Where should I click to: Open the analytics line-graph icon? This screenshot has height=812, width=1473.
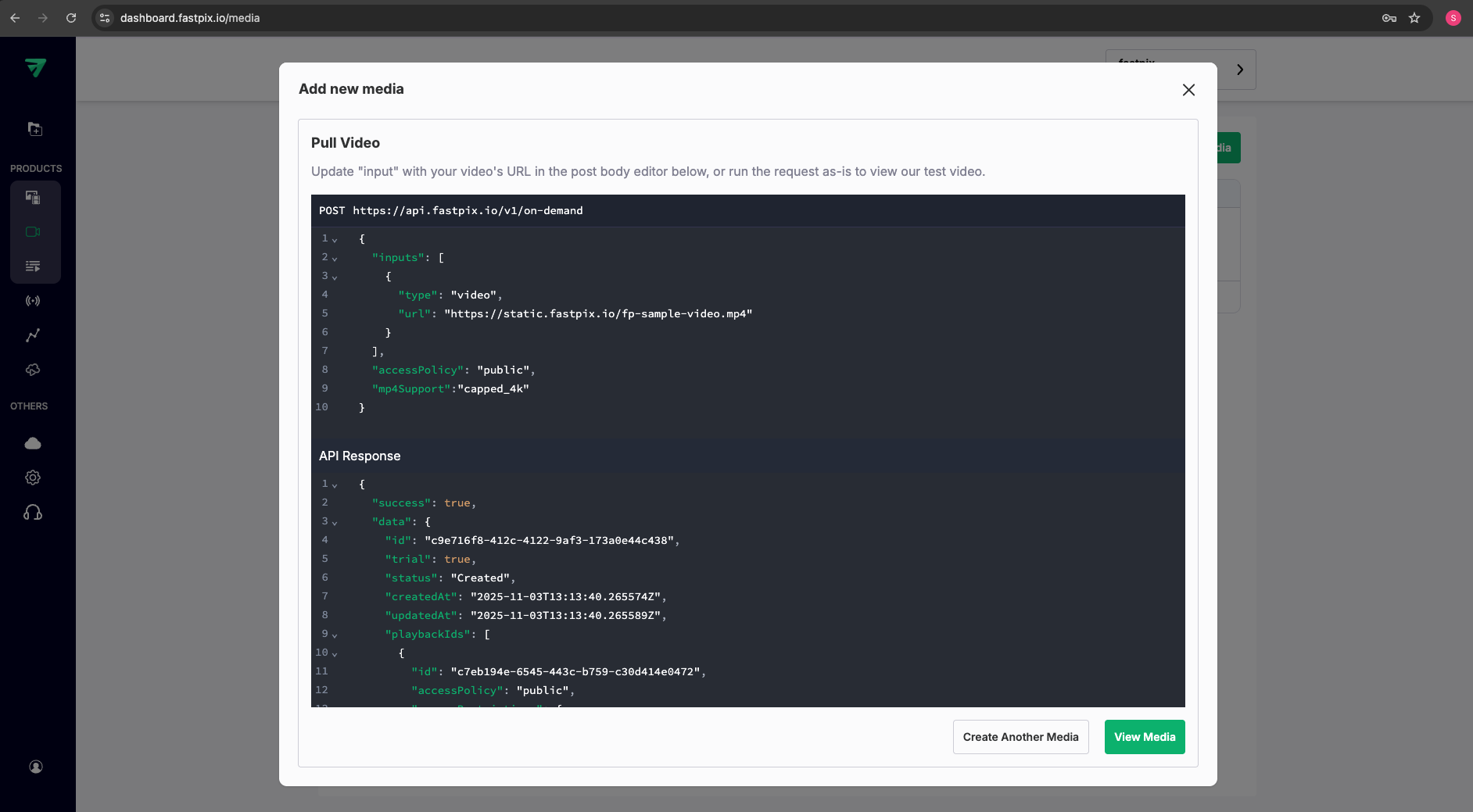[33, 335]
